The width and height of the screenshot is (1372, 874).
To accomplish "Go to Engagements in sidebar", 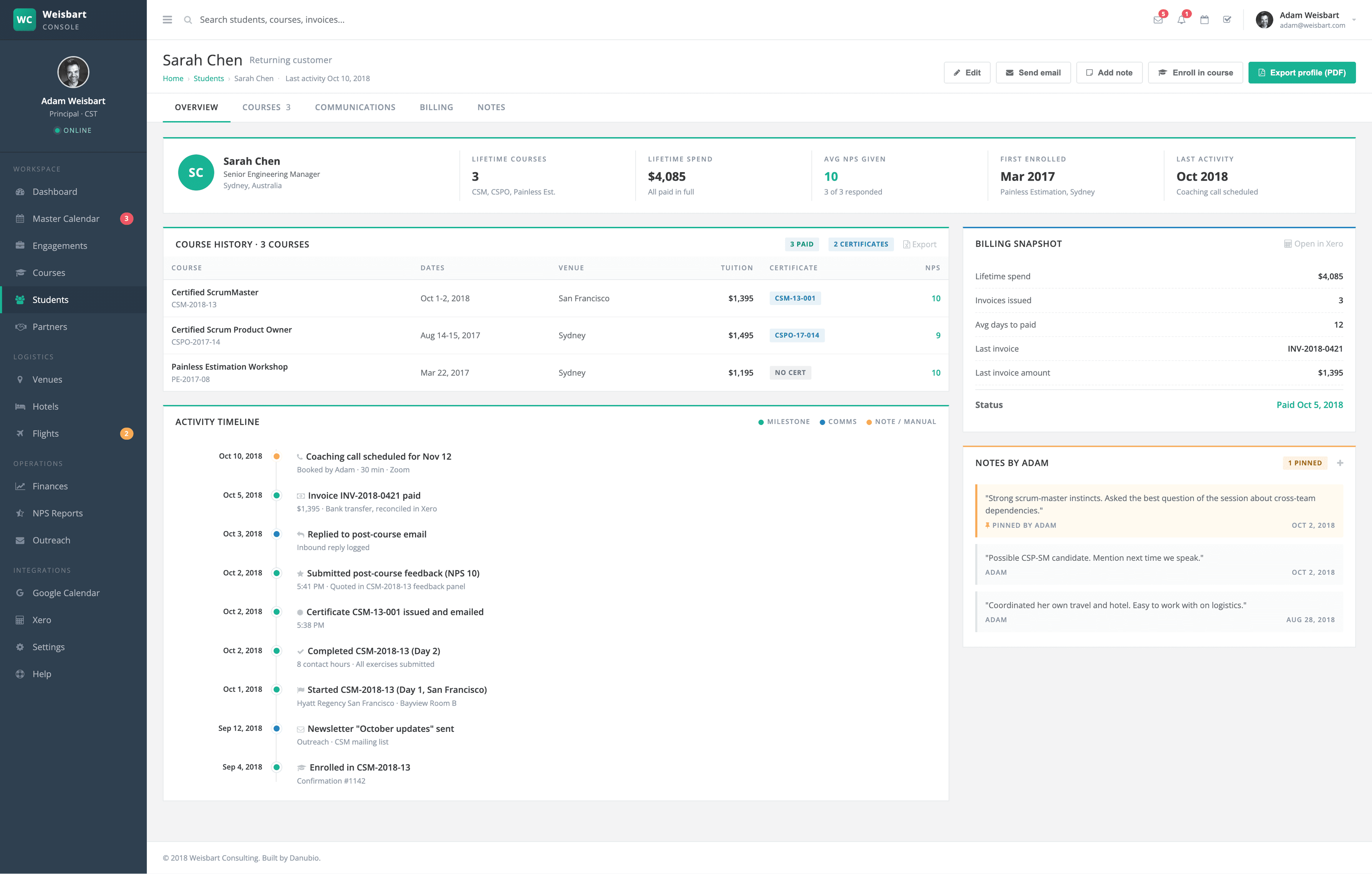I will [x=73, y=246].
